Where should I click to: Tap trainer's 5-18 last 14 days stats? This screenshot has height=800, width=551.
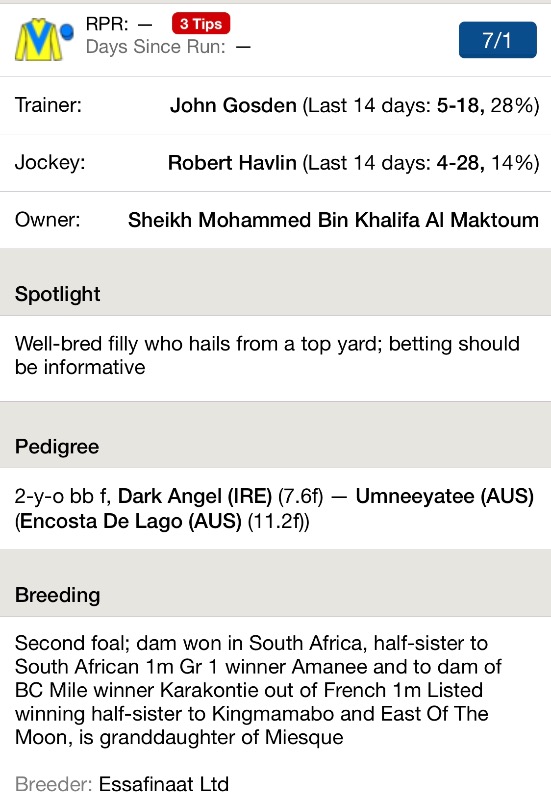[x=461, y=105]
